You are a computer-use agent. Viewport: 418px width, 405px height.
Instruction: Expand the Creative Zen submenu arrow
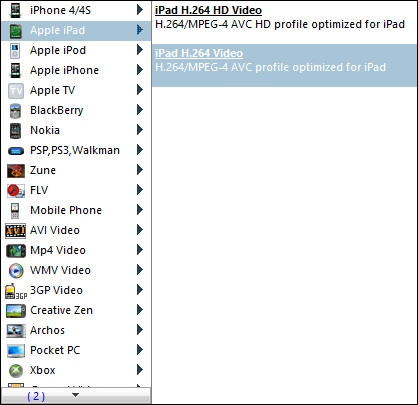click(140, 310)
